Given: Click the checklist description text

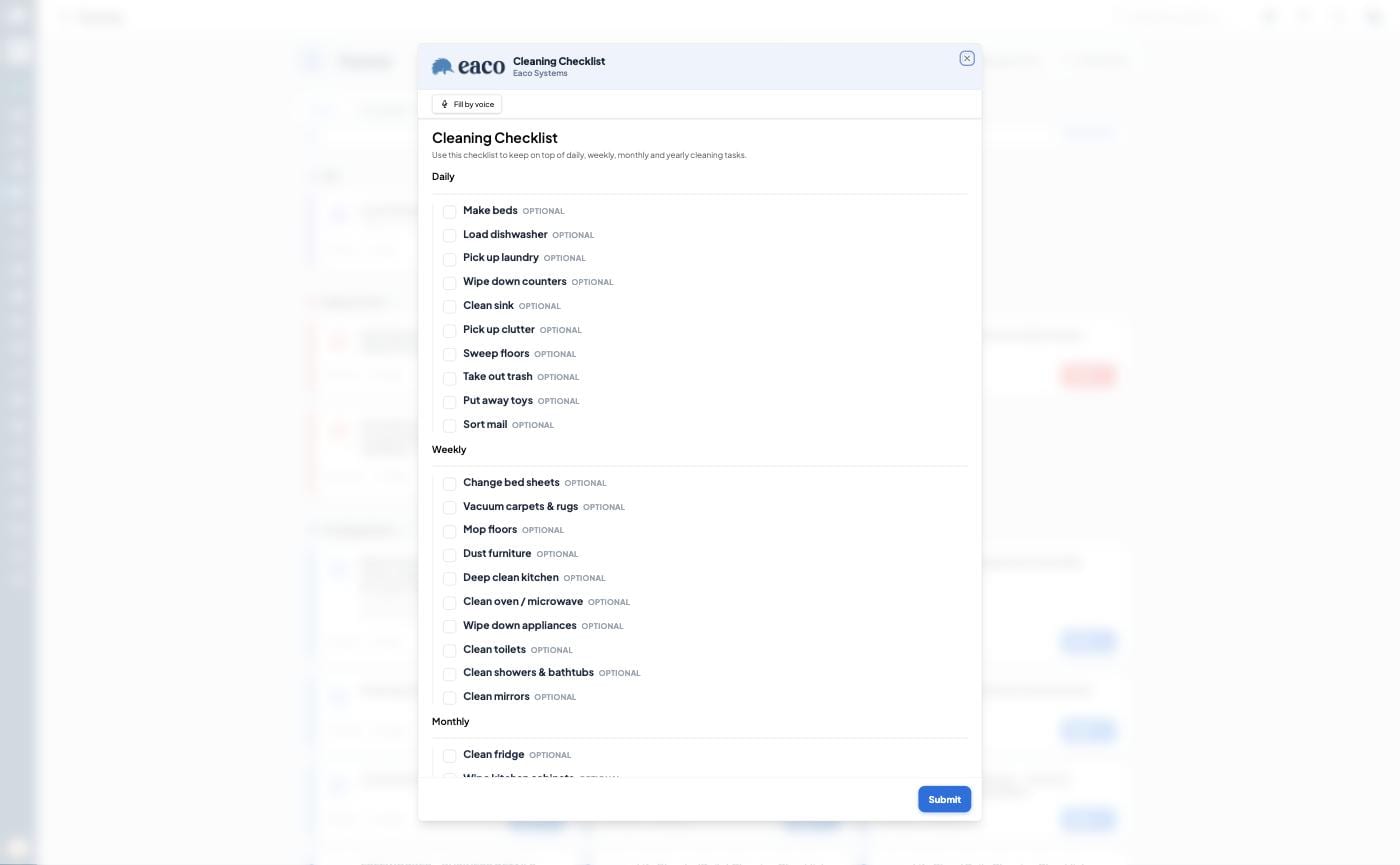Looking at the screenshot, I should tap(589, 155).
